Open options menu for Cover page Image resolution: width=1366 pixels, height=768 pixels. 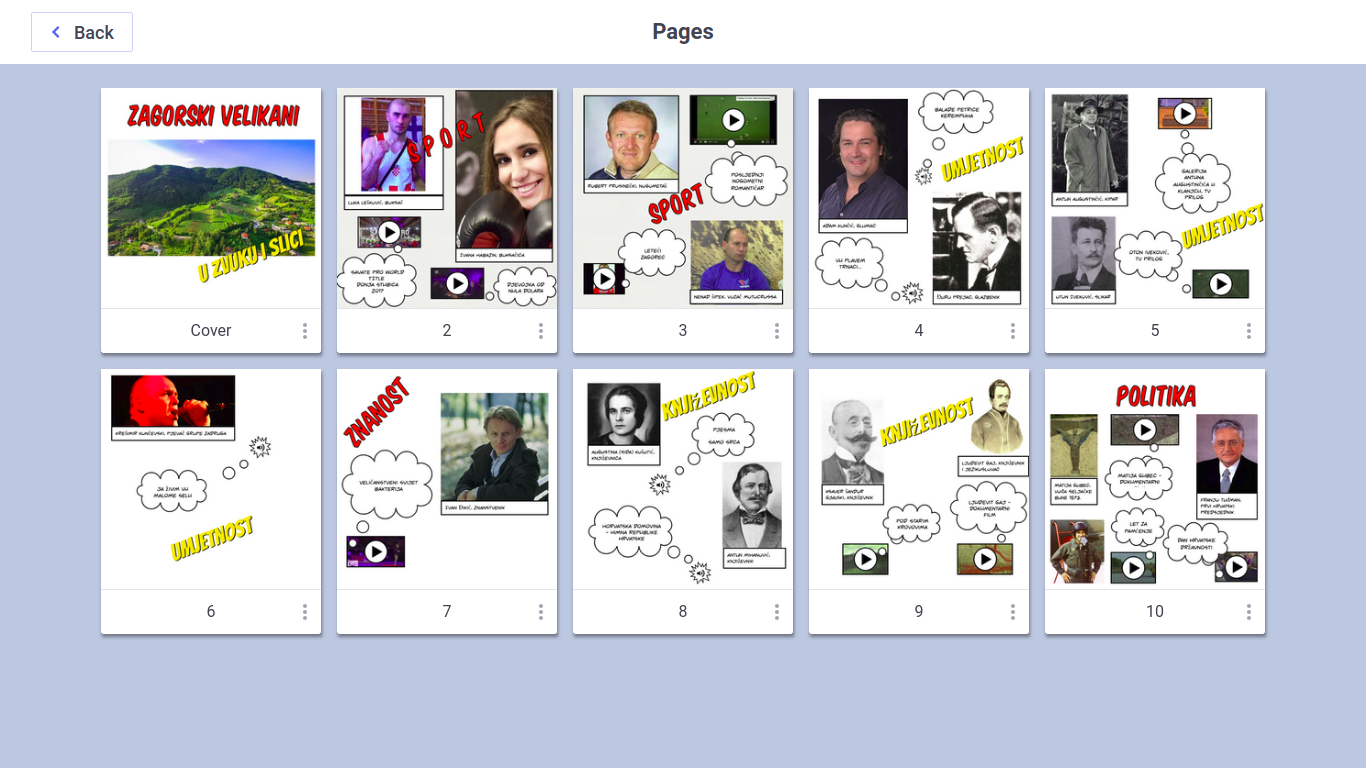pos(305,331)
